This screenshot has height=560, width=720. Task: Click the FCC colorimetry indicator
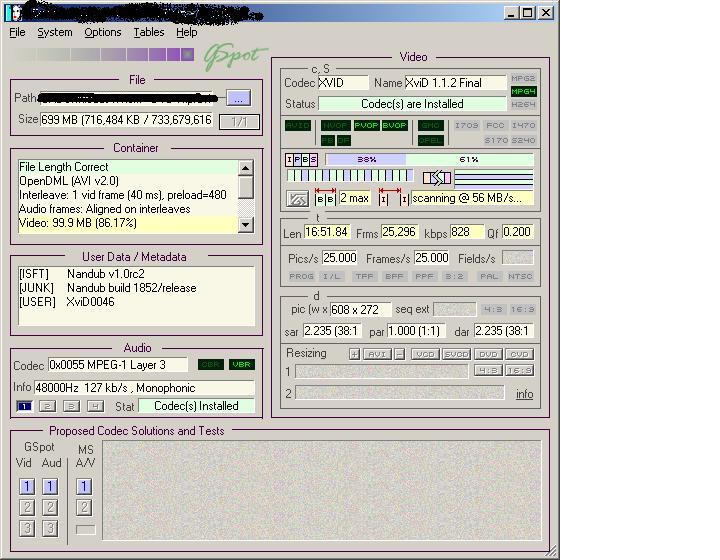(495, 125)
